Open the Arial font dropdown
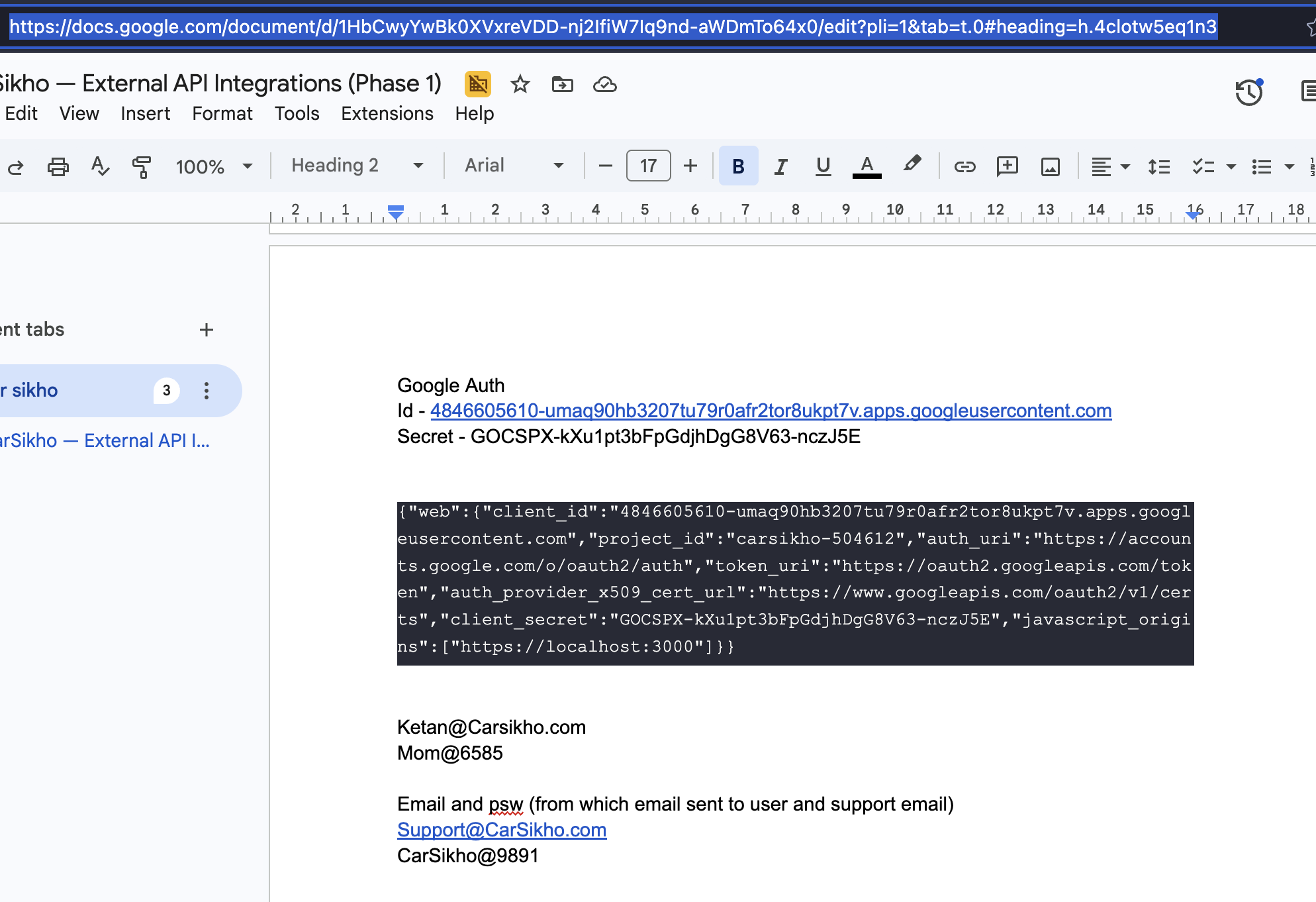 click(514, 166)
